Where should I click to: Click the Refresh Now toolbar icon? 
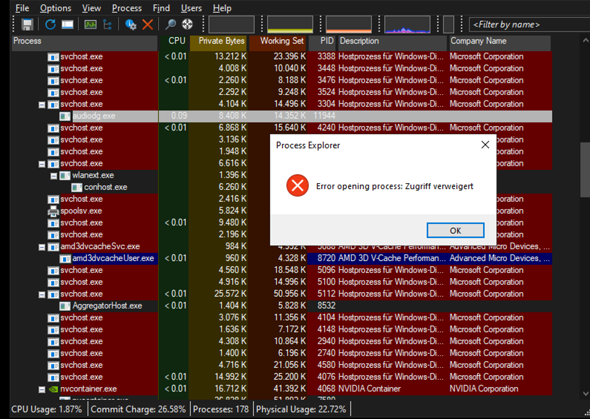[50, 24]
